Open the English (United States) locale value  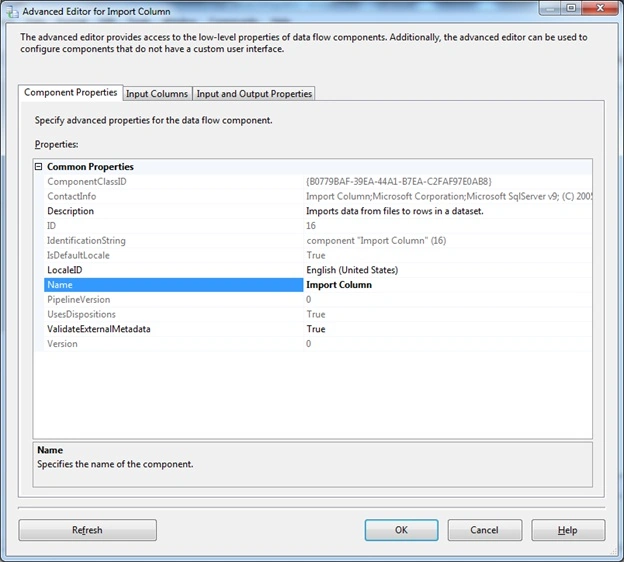coord(448,270)
